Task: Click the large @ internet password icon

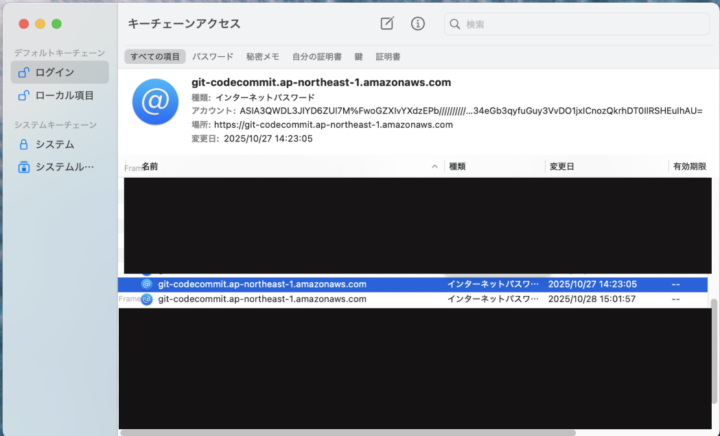Action: coord(155,102)
